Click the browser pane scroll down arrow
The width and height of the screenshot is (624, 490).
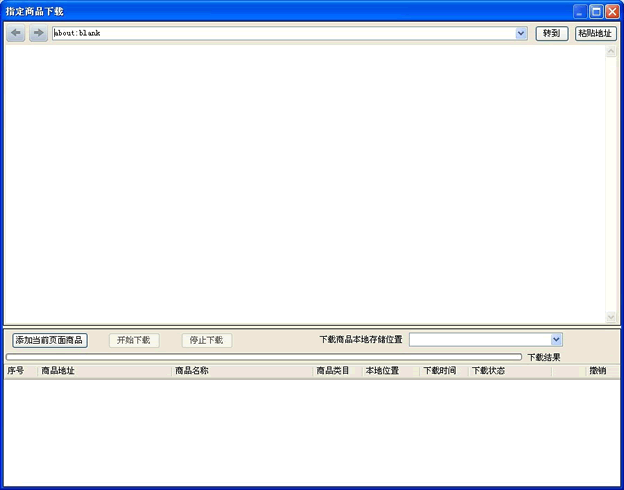611,317
